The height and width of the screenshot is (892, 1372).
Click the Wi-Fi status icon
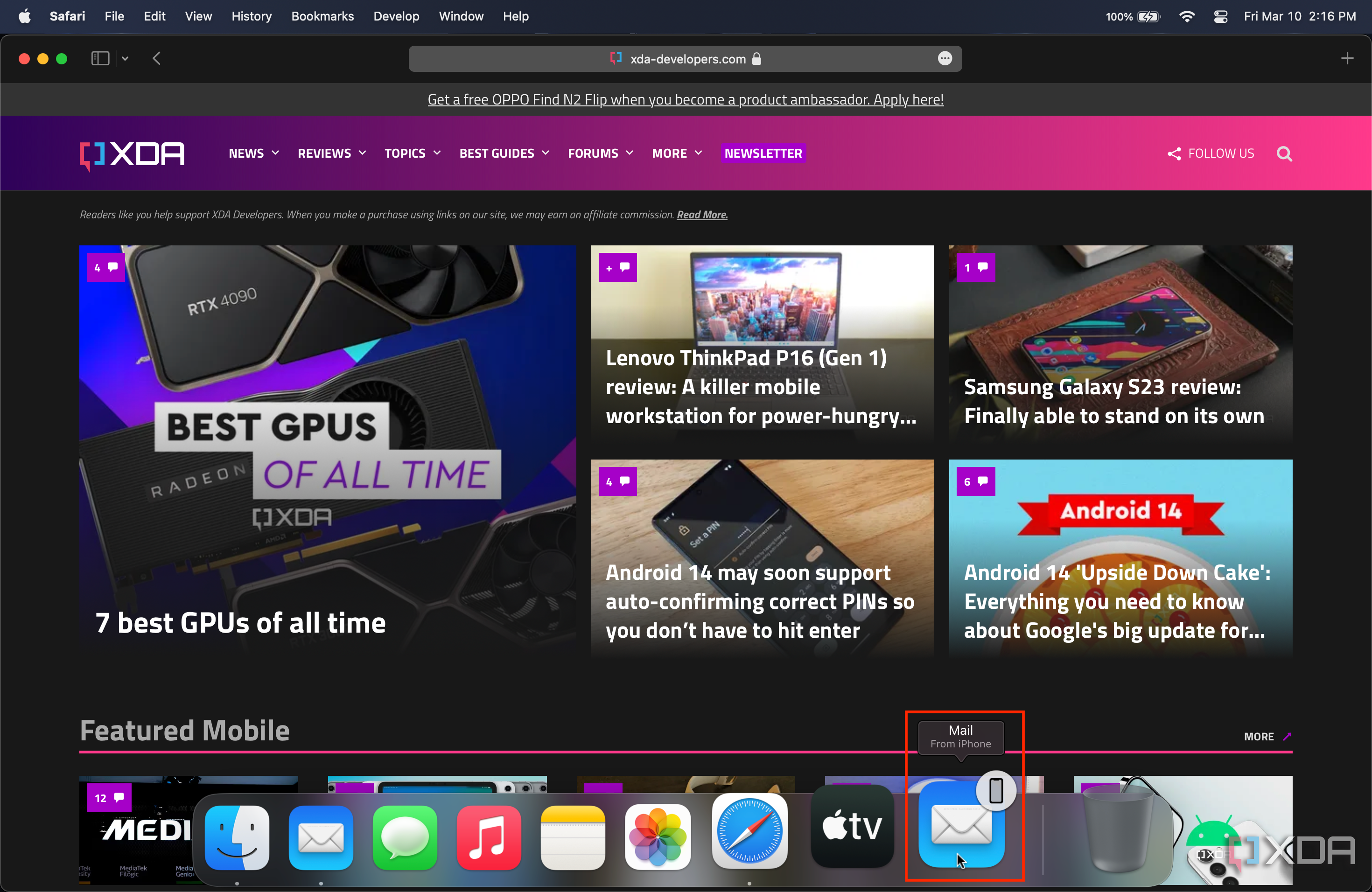point(1186,16)
